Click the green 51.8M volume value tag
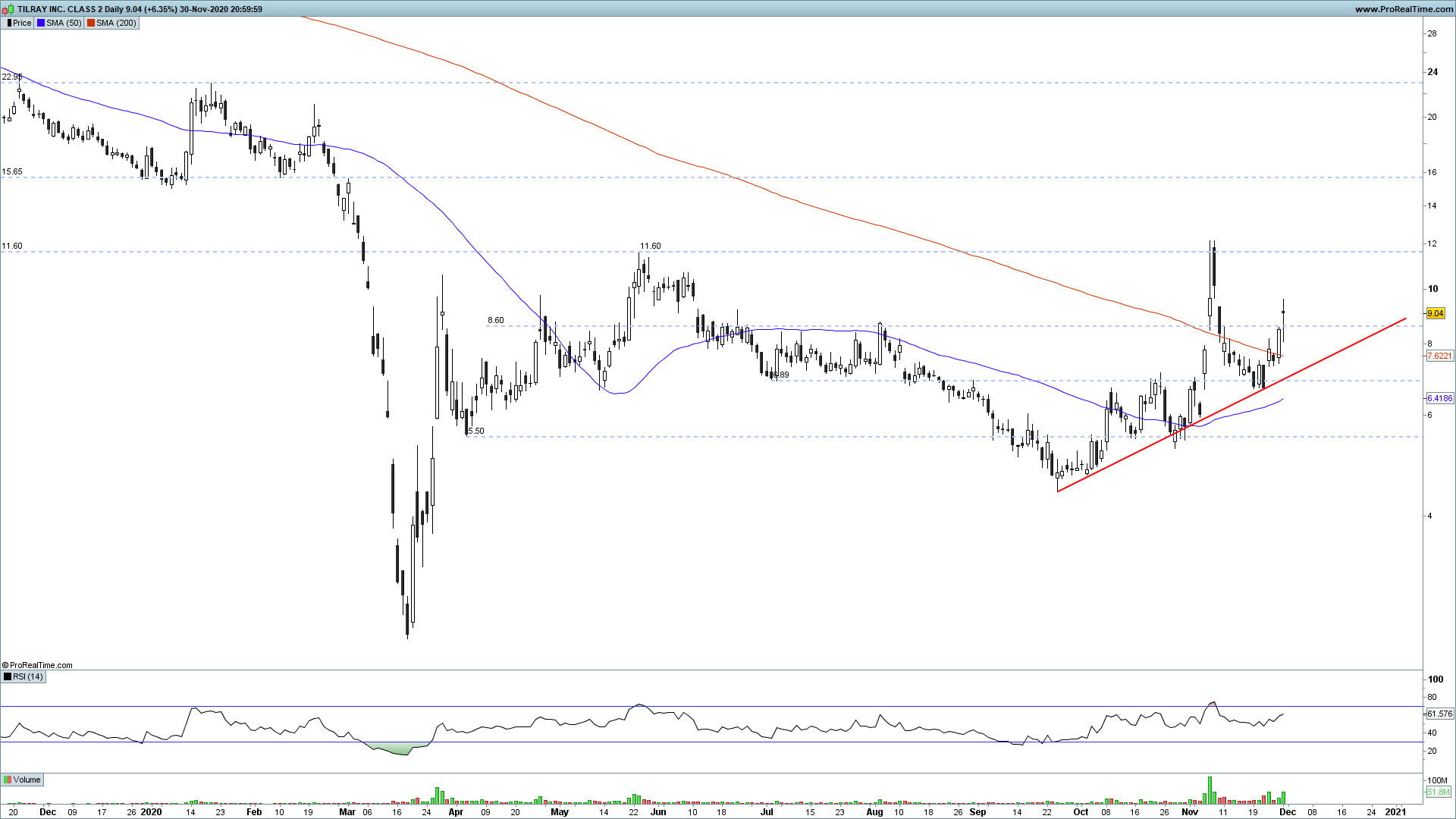The height and width of the screenshot is (819, 1456). (1439, 792)
